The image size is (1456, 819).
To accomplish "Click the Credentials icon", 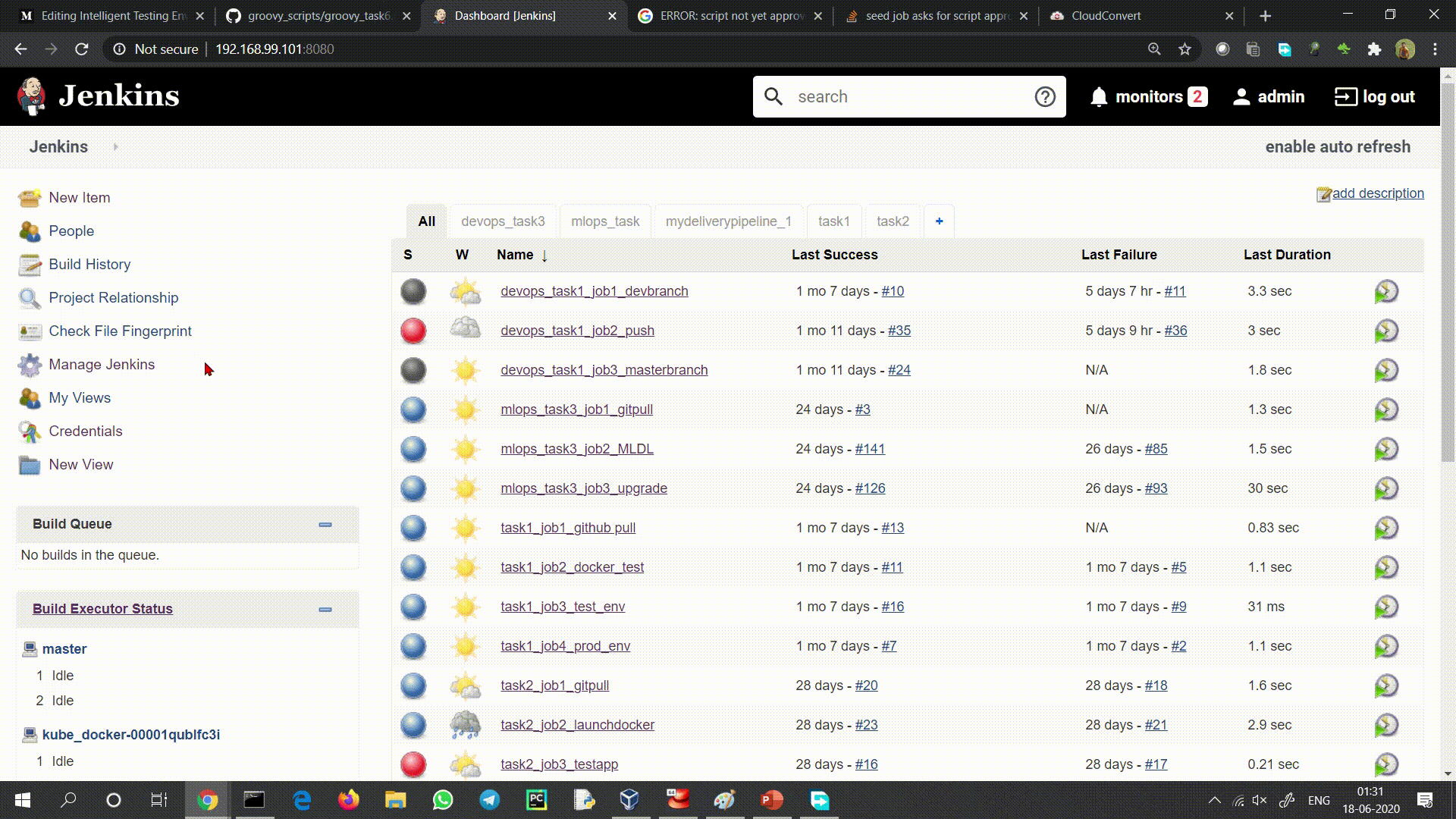I will coord(30,431).
